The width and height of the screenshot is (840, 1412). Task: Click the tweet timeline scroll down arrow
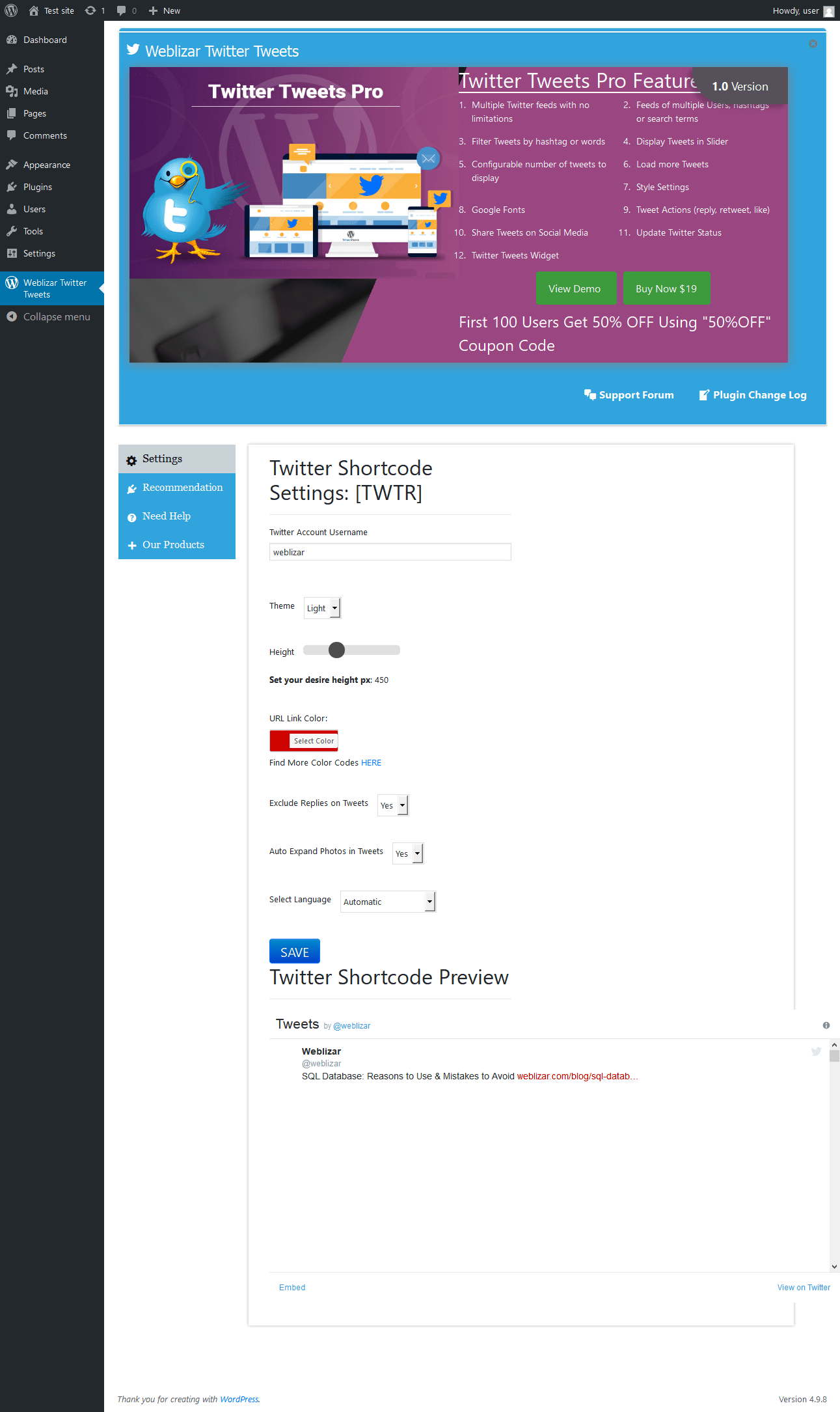834,1266
